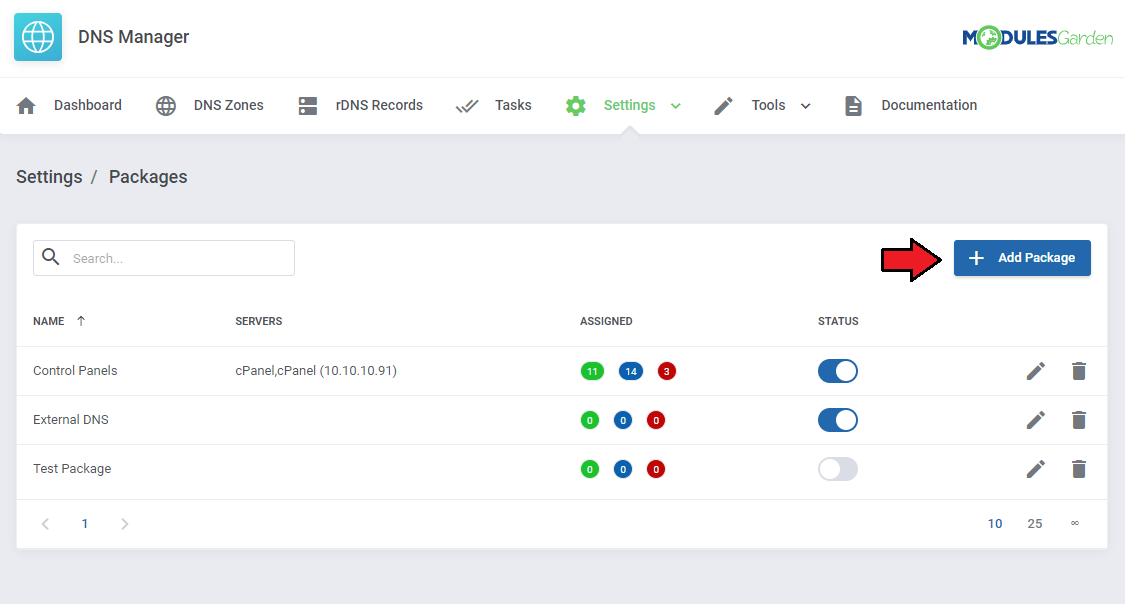The width and height of the screenshot is (1125, 604).
Task: Click blue 0 badge in External DNS row
Action: point(623,420)
